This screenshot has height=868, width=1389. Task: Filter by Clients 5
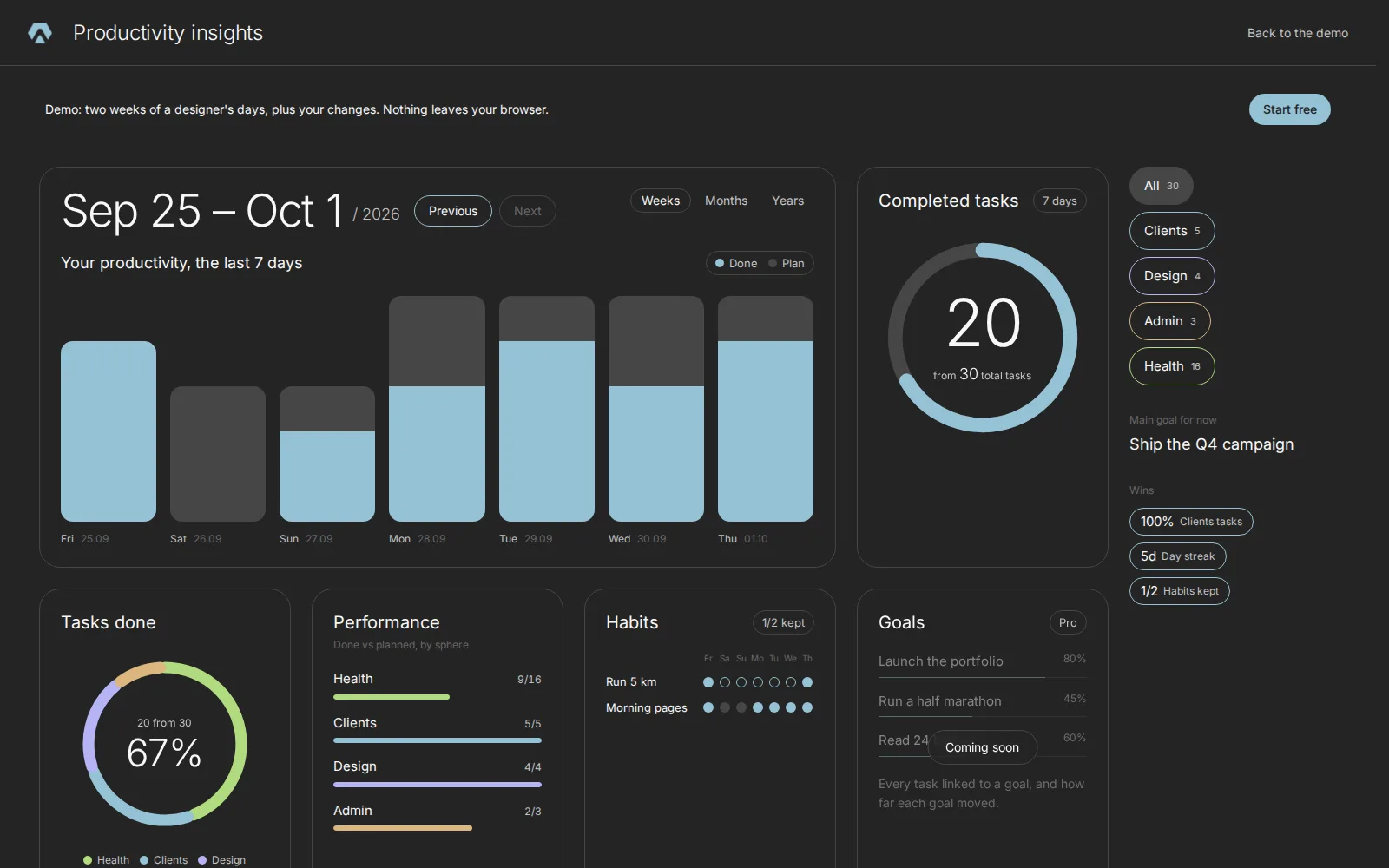[1171, 231]
